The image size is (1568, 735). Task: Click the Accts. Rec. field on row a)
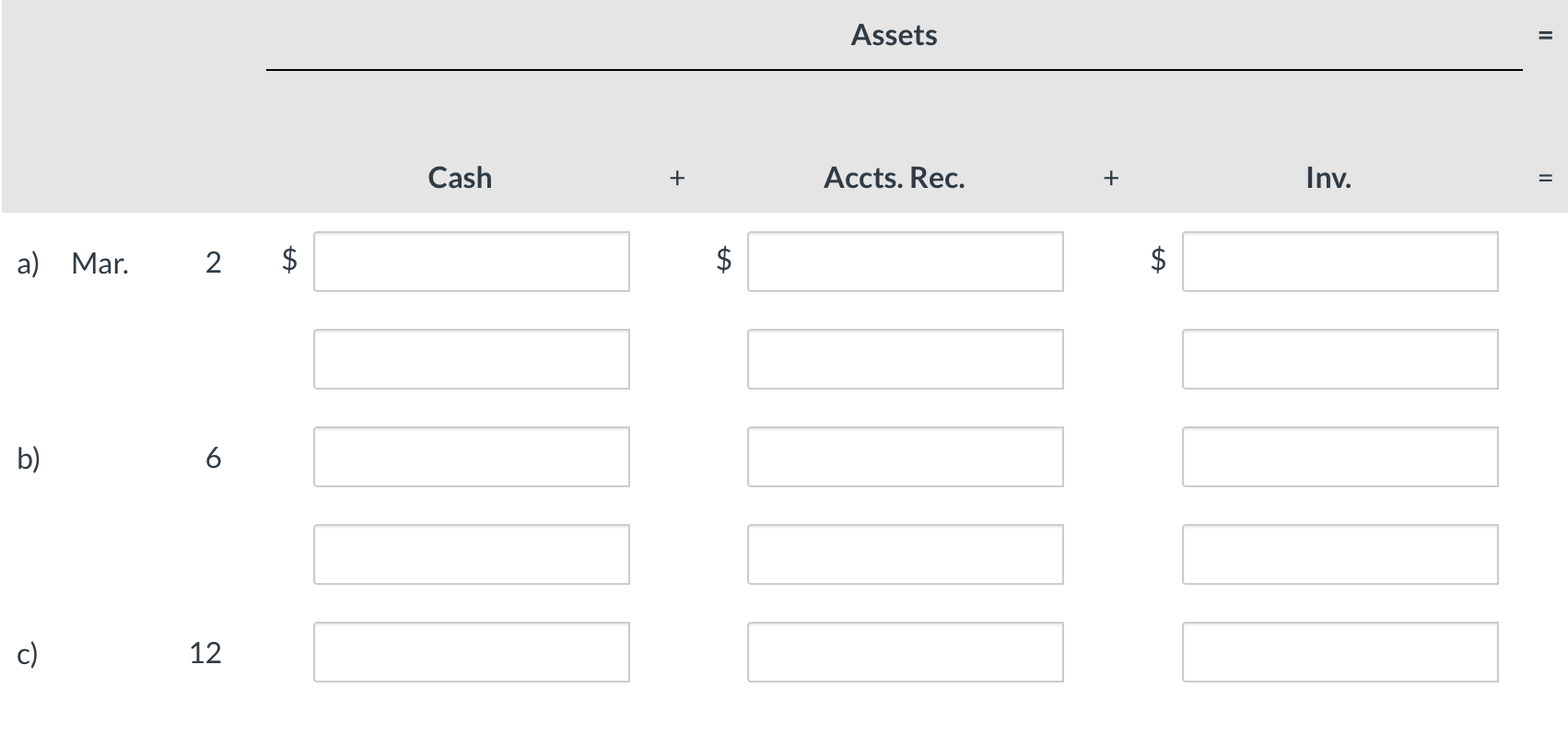click(x=905, y=262)
